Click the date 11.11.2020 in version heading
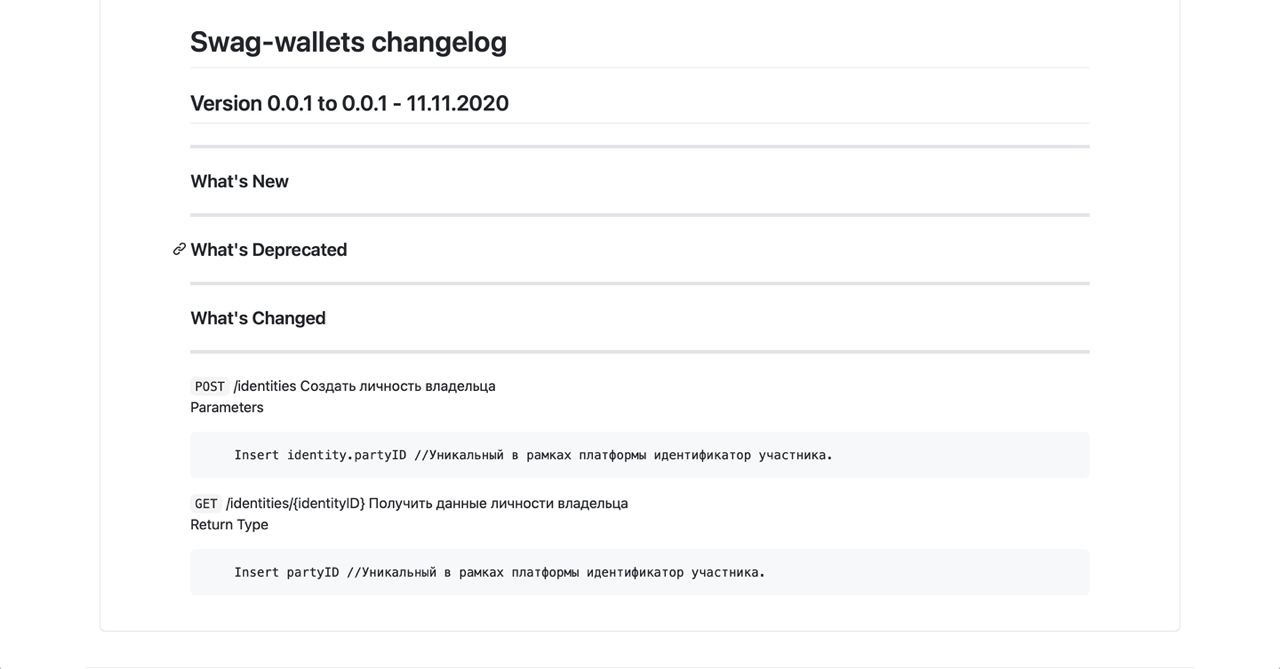The width and height of the screenshot is (1280, 669). click(457, 103)
